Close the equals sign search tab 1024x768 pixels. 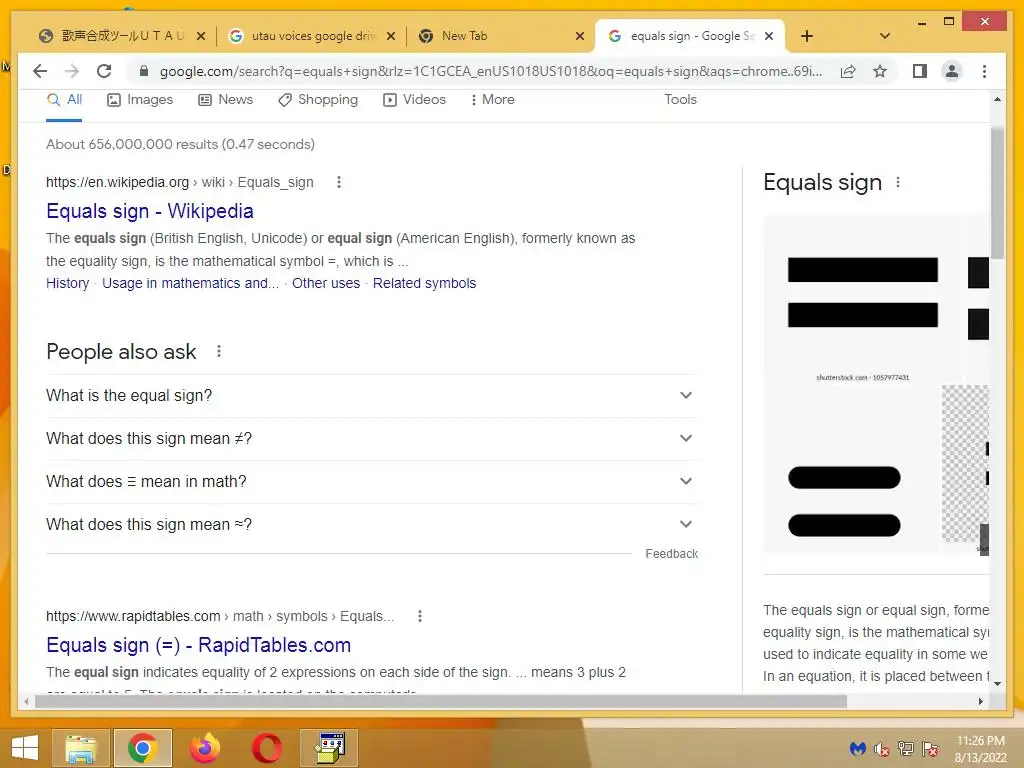(769, 36)
